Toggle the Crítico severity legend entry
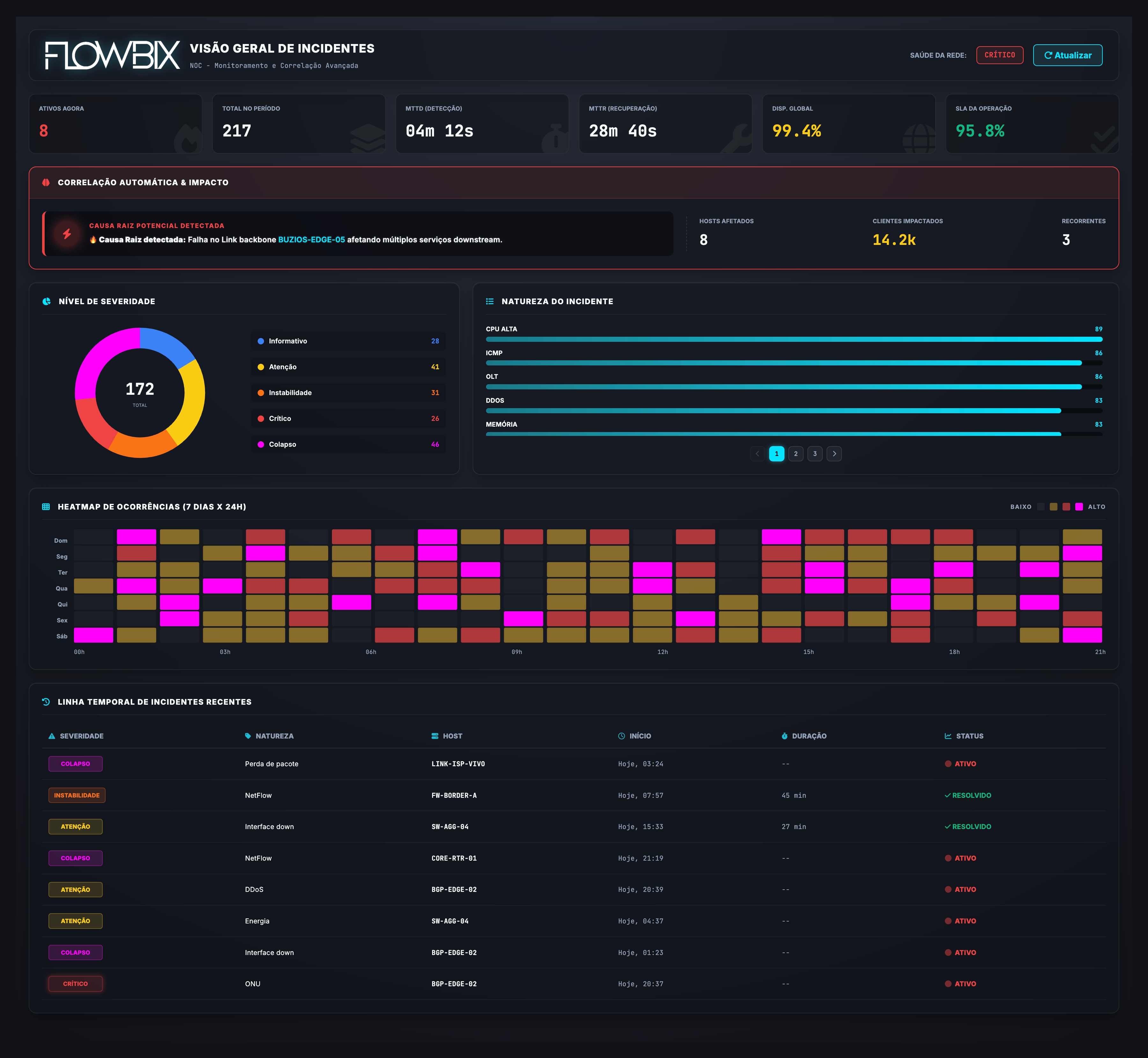 pyautogui.click(x=348, y=418)
